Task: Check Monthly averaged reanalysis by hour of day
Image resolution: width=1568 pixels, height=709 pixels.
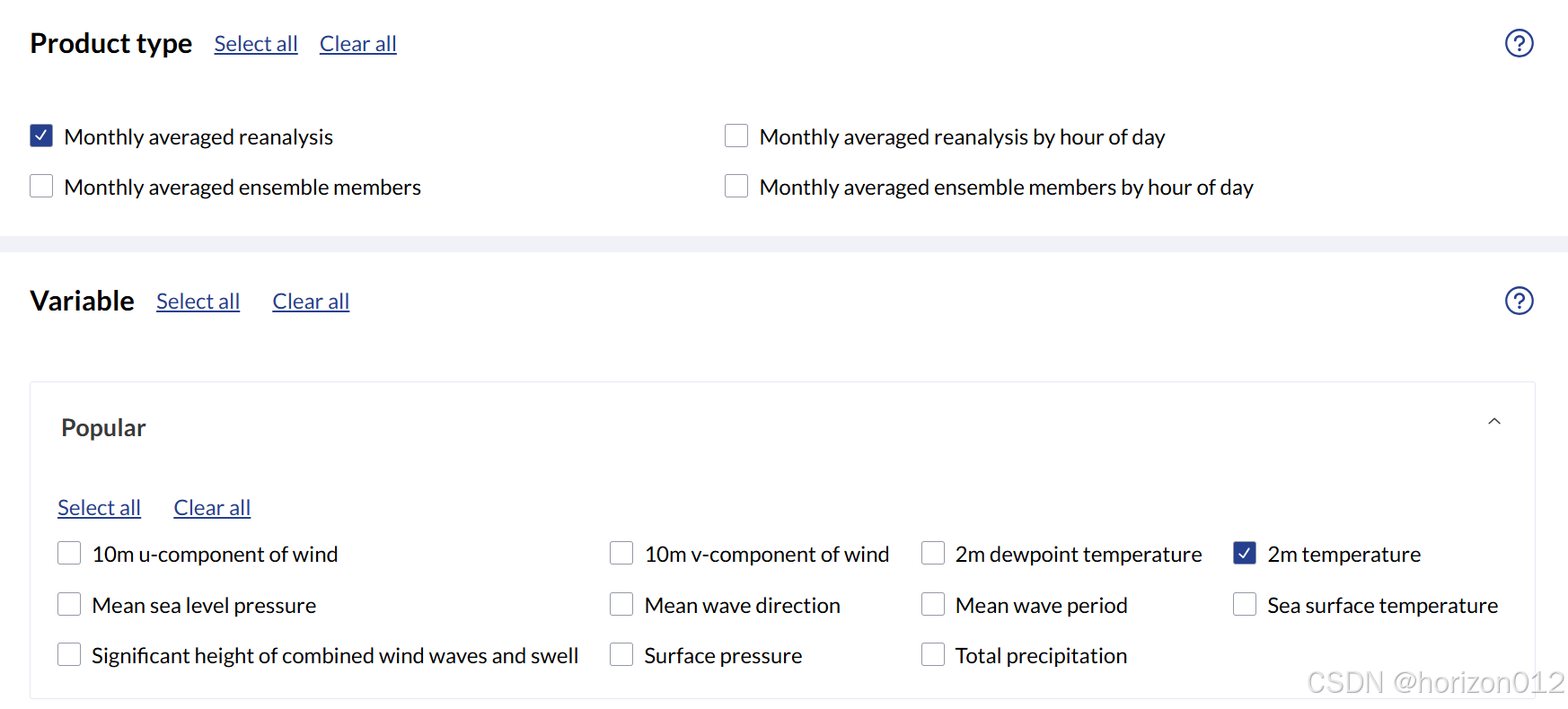Action: [x=736, y=136]
